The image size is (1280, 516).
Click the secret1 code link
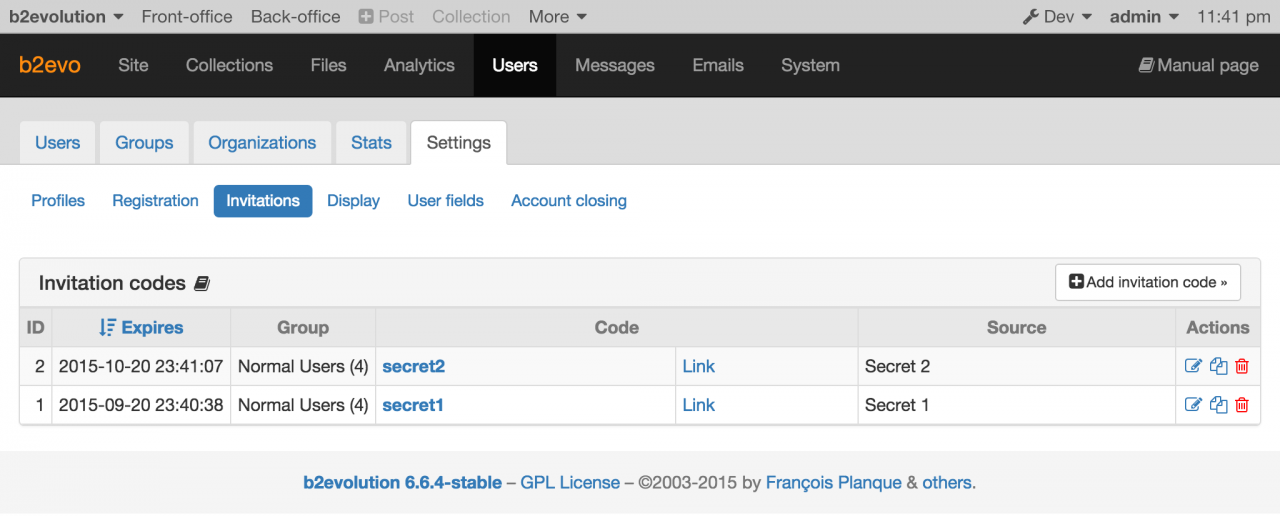tap(412, 405)
